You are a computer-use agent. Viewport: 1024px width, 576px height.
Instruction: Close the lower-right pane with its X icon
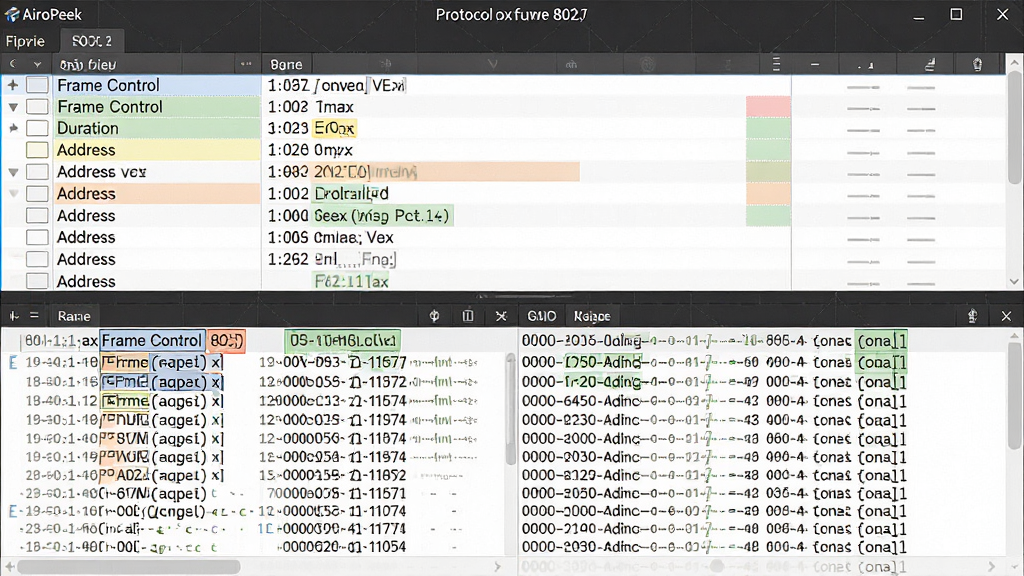1006,316
